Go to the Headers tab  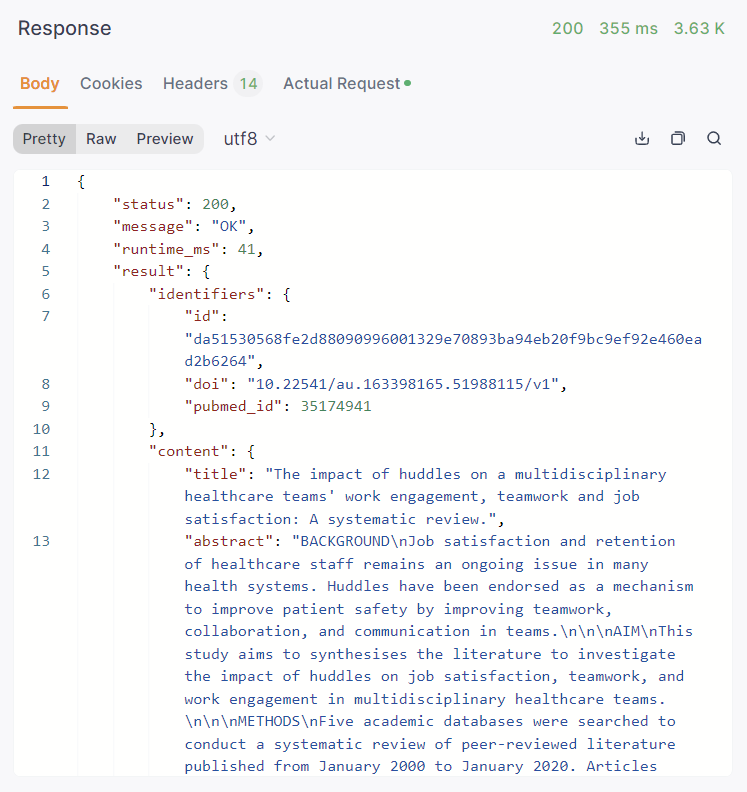(x=195, y=84)
